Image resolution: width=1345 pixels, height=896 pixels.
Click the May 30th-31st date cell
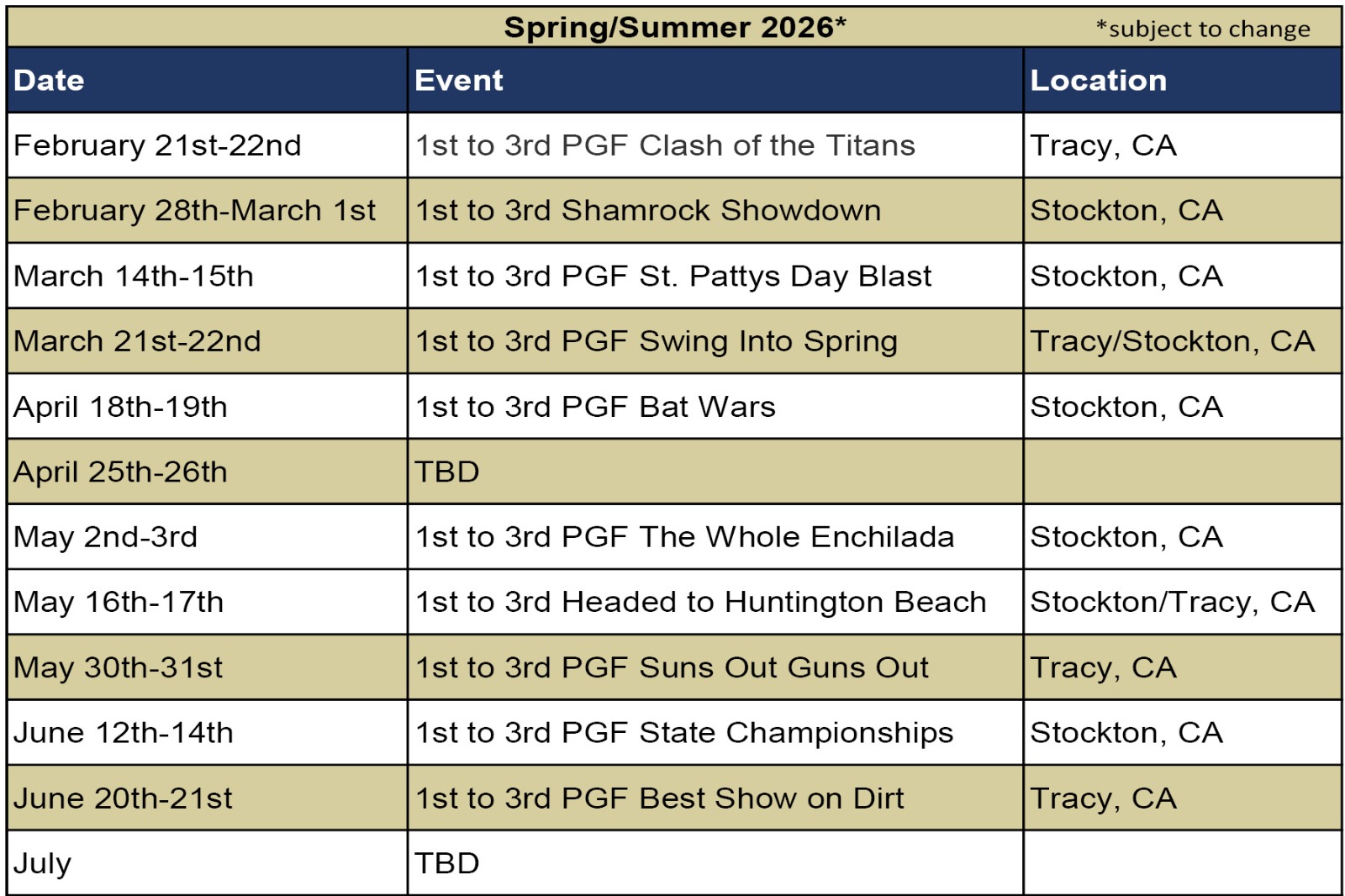[x=119, y=667]
